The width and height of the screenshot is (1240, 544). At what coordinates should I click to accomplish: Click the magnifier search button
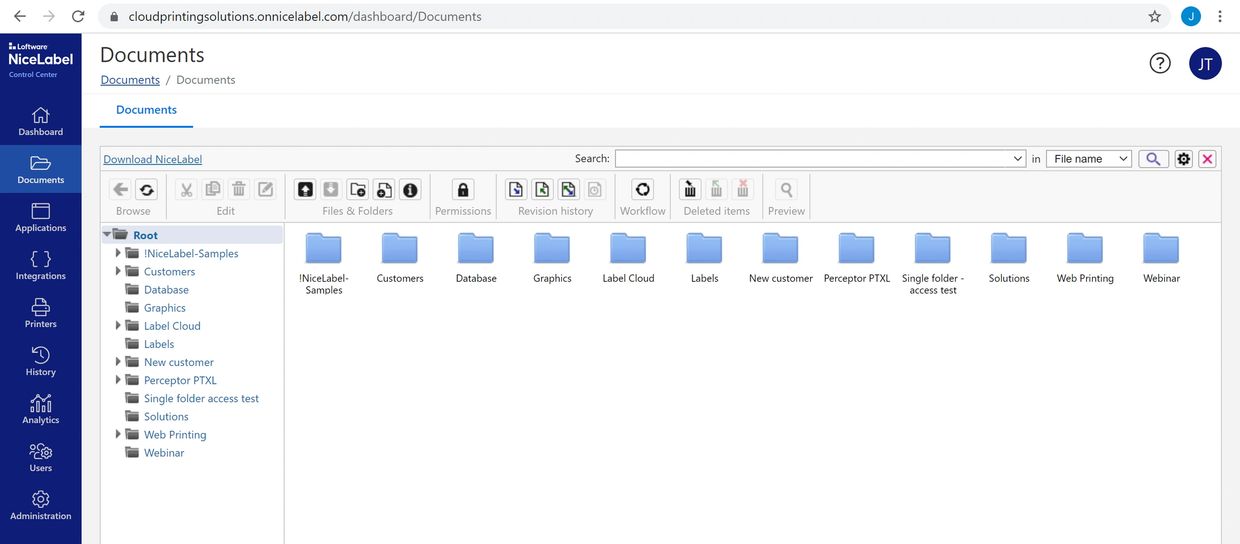pyautogui.click(x=1153, y=159)
